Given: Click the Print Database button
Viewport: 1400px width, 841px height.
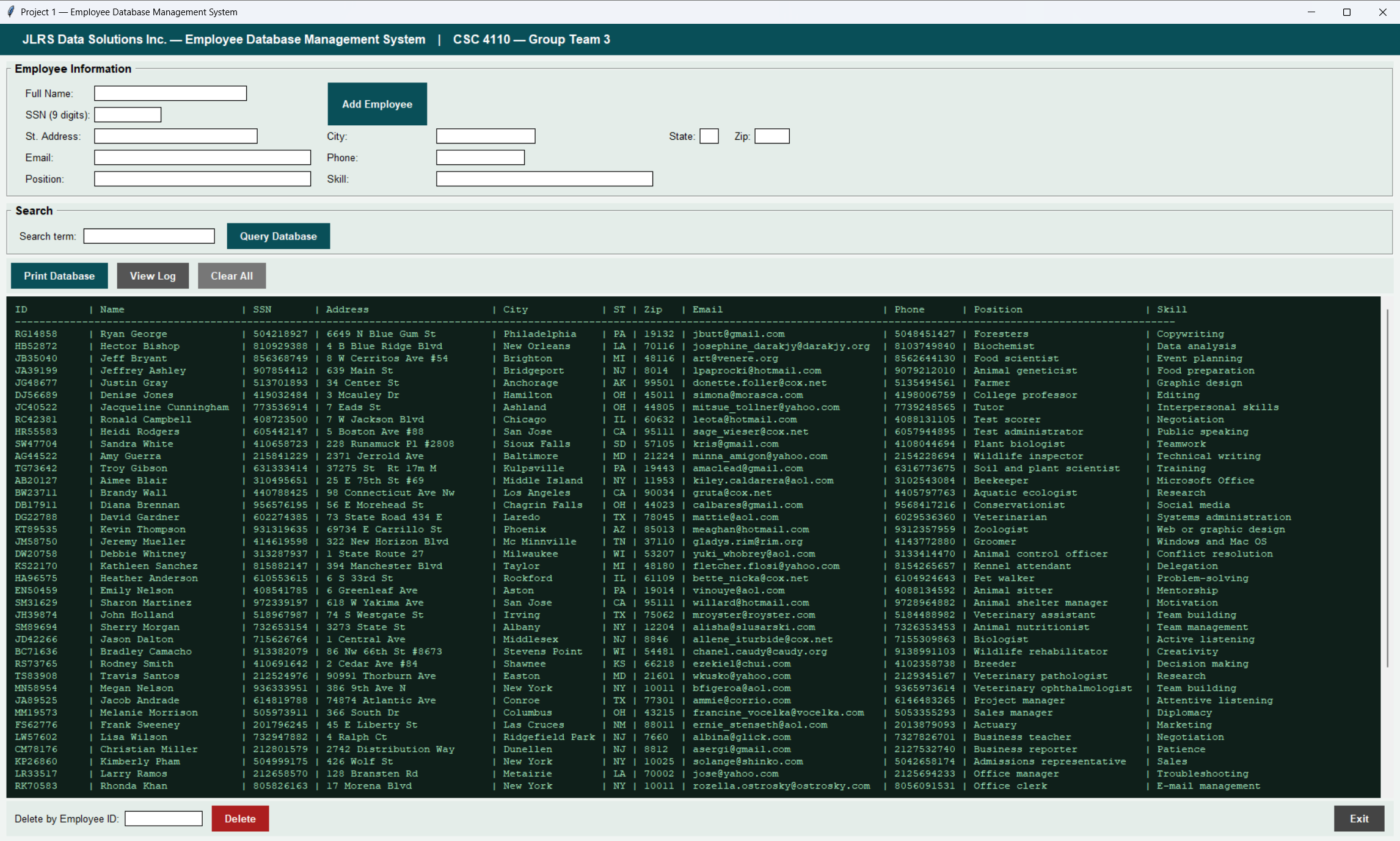Looking at the screenshot, I should point(59,275).
